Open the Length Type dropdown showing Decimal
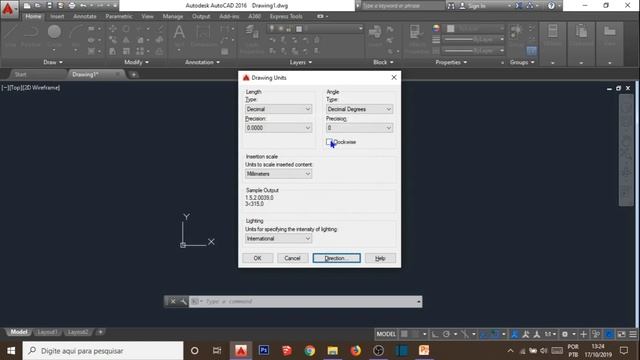The height and width of the screenshot is (360, 640). point(278,109)
